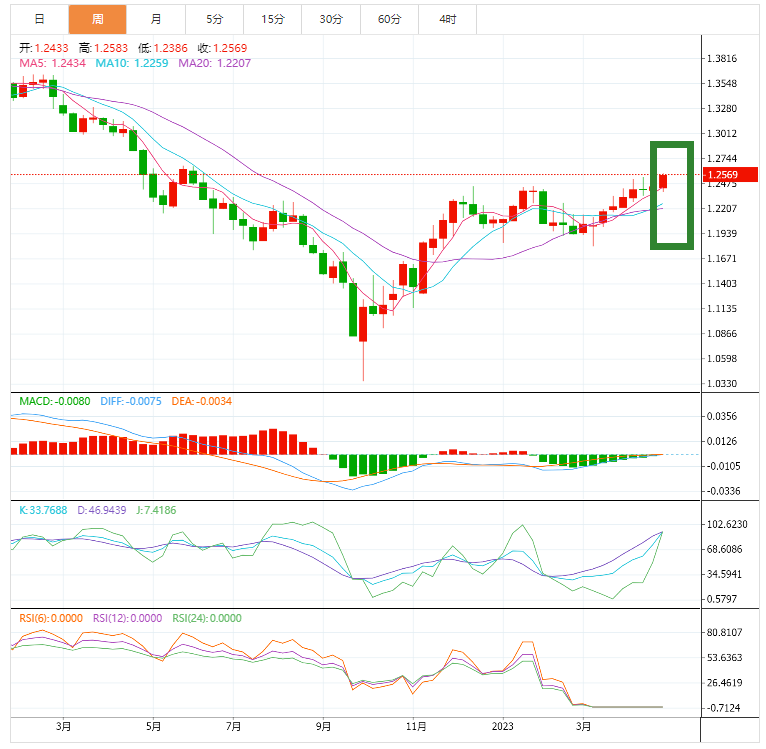Click the DIFF: -0.0075 label
The height and width of the screenshot is (749, 766).
[131, 401]
